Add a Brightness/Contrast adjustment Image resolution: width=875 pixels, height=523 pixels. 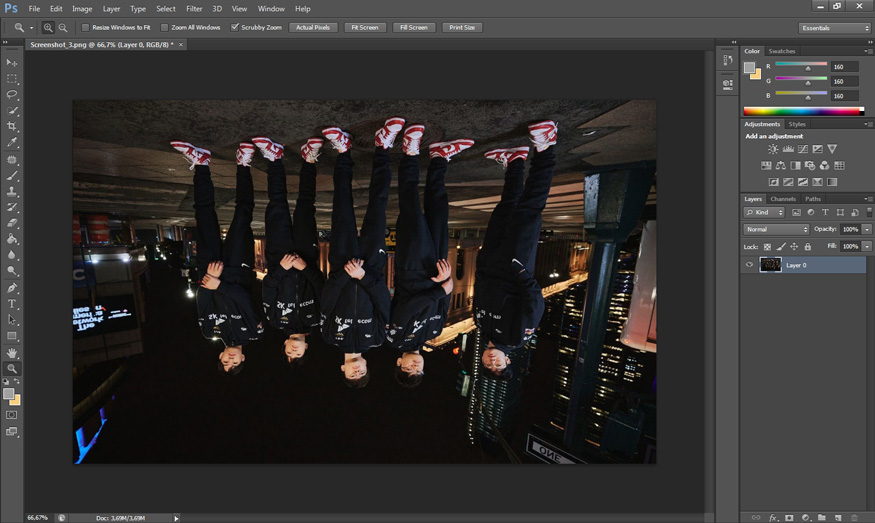[773, 149]
